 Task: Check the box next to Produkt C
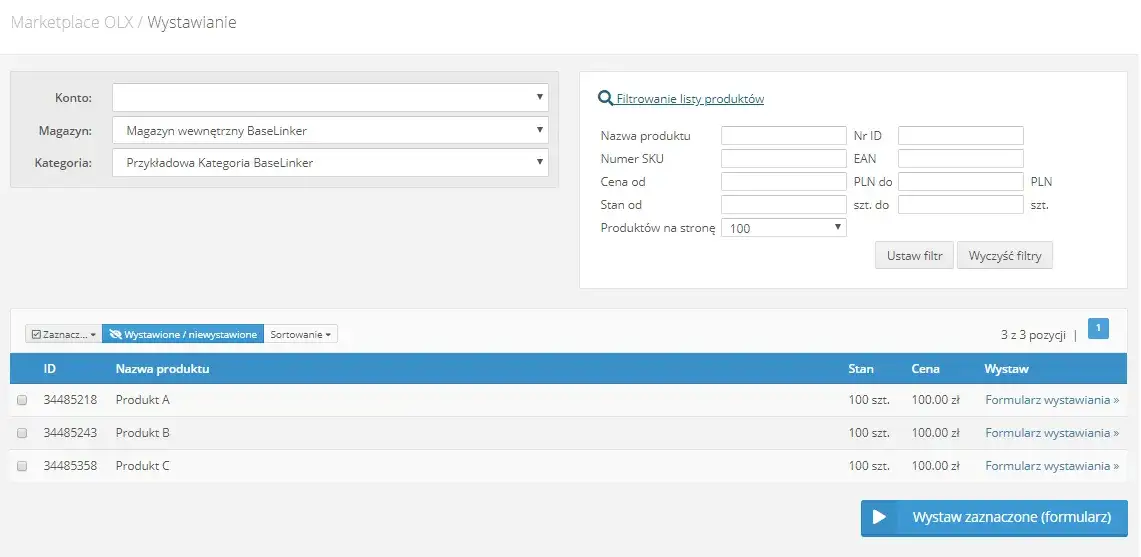[x=22, y=466]
